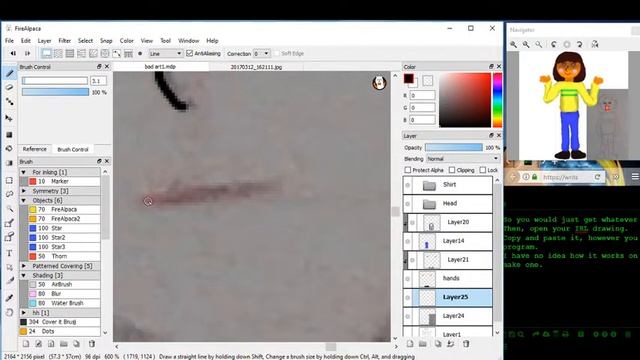Screen dimensions: 640x360
Task: Collapse the For inking brush group
Action: [x=24, y=172]
